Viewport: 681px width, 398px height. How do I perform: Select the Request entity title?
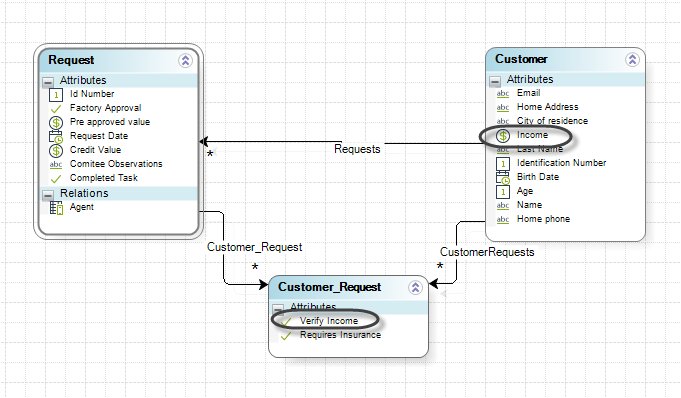pos(71,60)
